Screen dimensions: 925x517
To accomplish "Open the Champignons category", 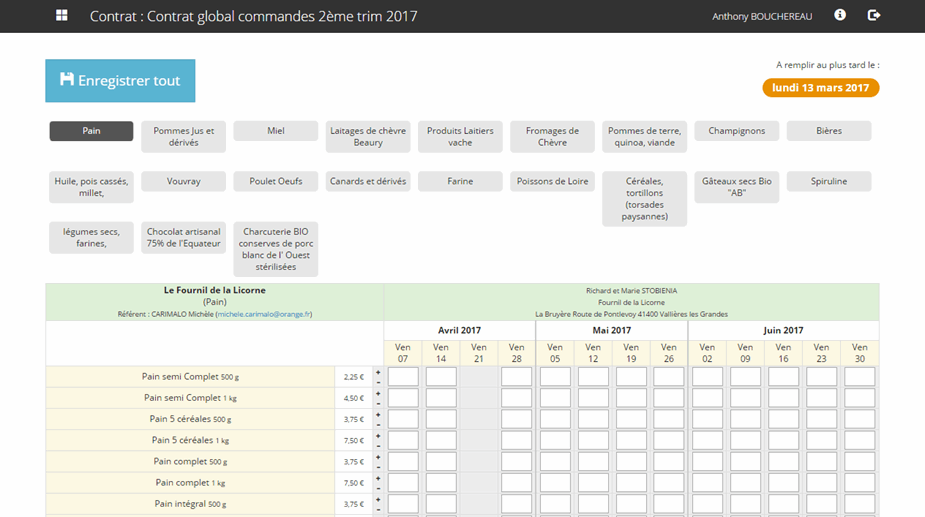I will click(737, 131).
